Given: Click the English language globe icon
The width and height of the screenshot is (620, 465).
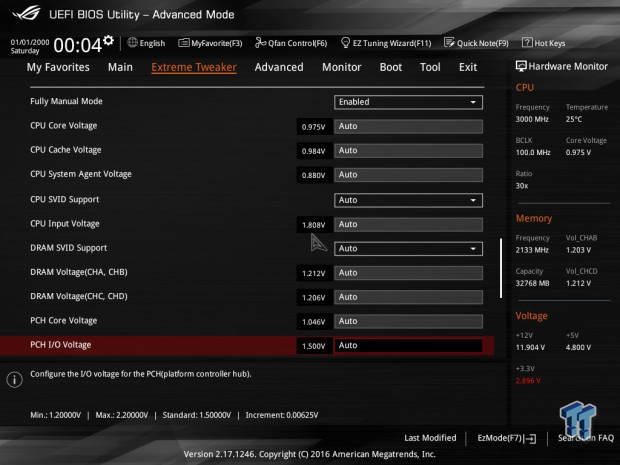Looking at the screenshot, I should click(x=132, y=42).
